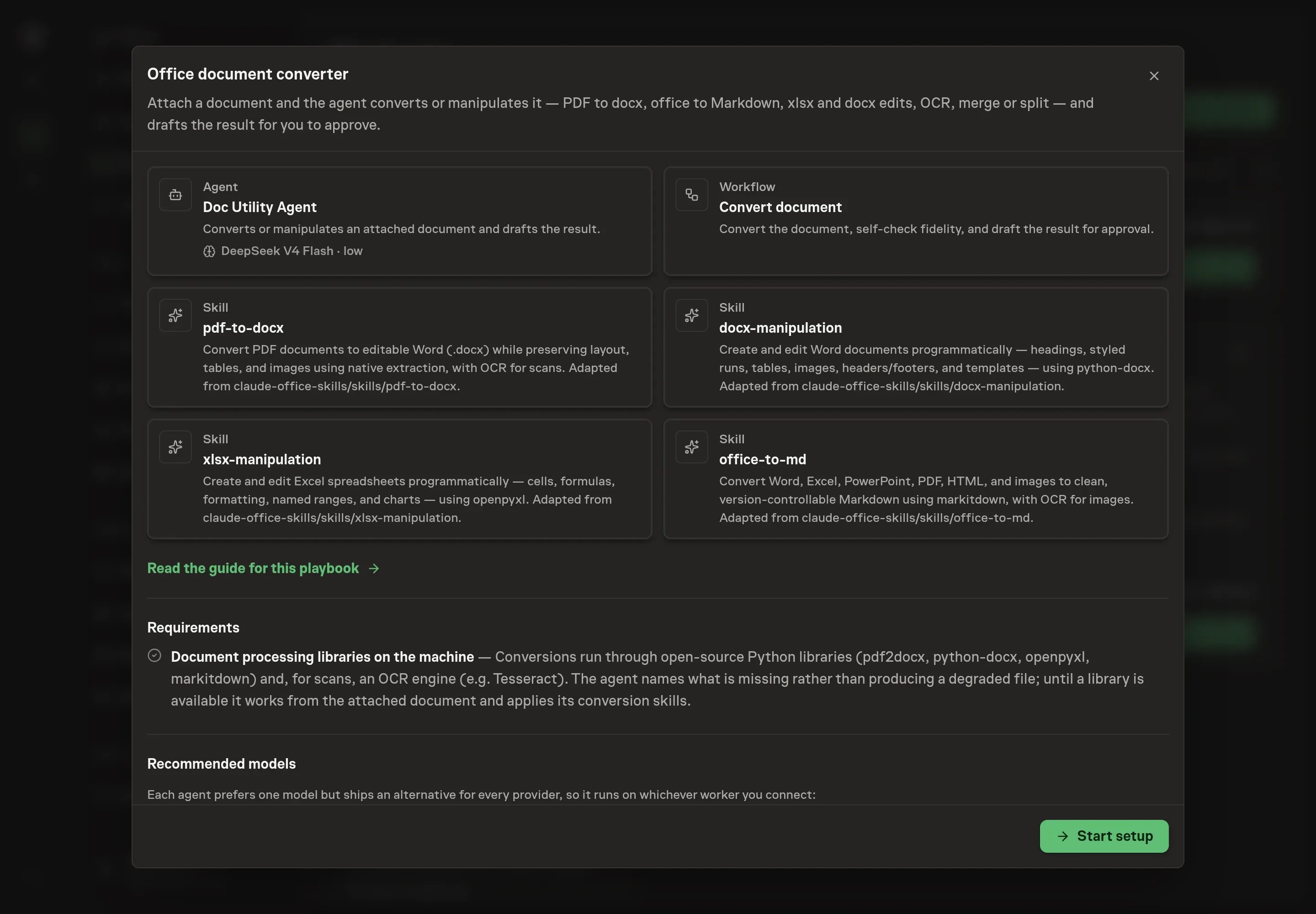Click the Each agent prefers one model sentence

click(481, 794)
